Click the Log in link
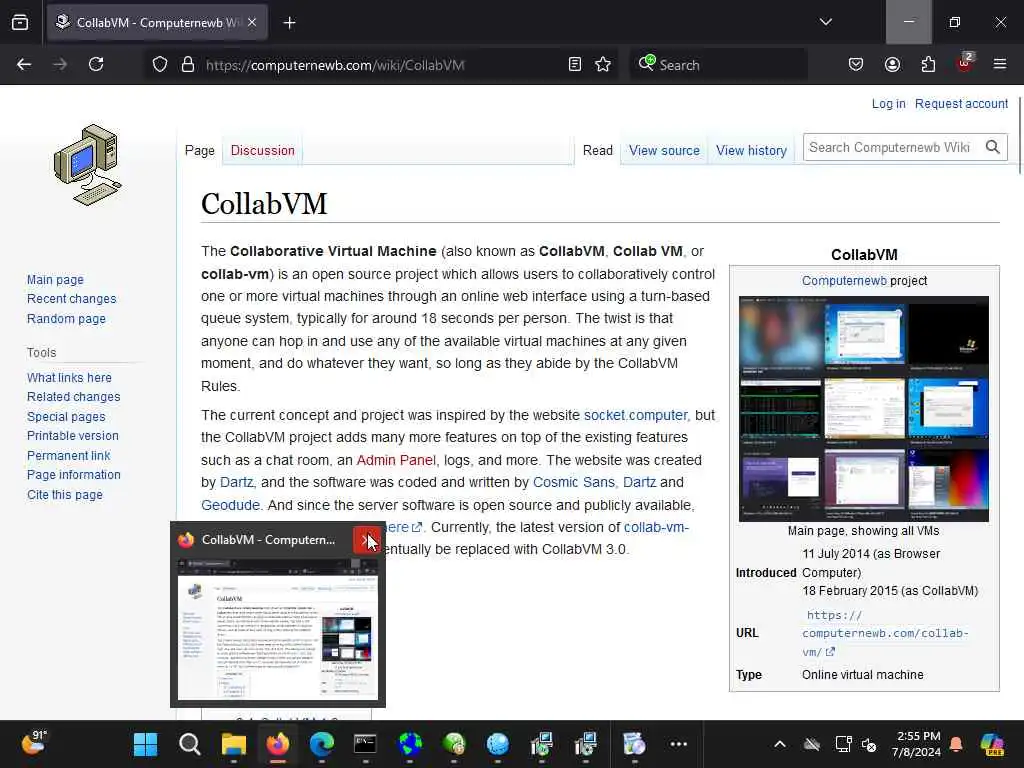This screenshot has height=768, width=1024. [888, 104]
